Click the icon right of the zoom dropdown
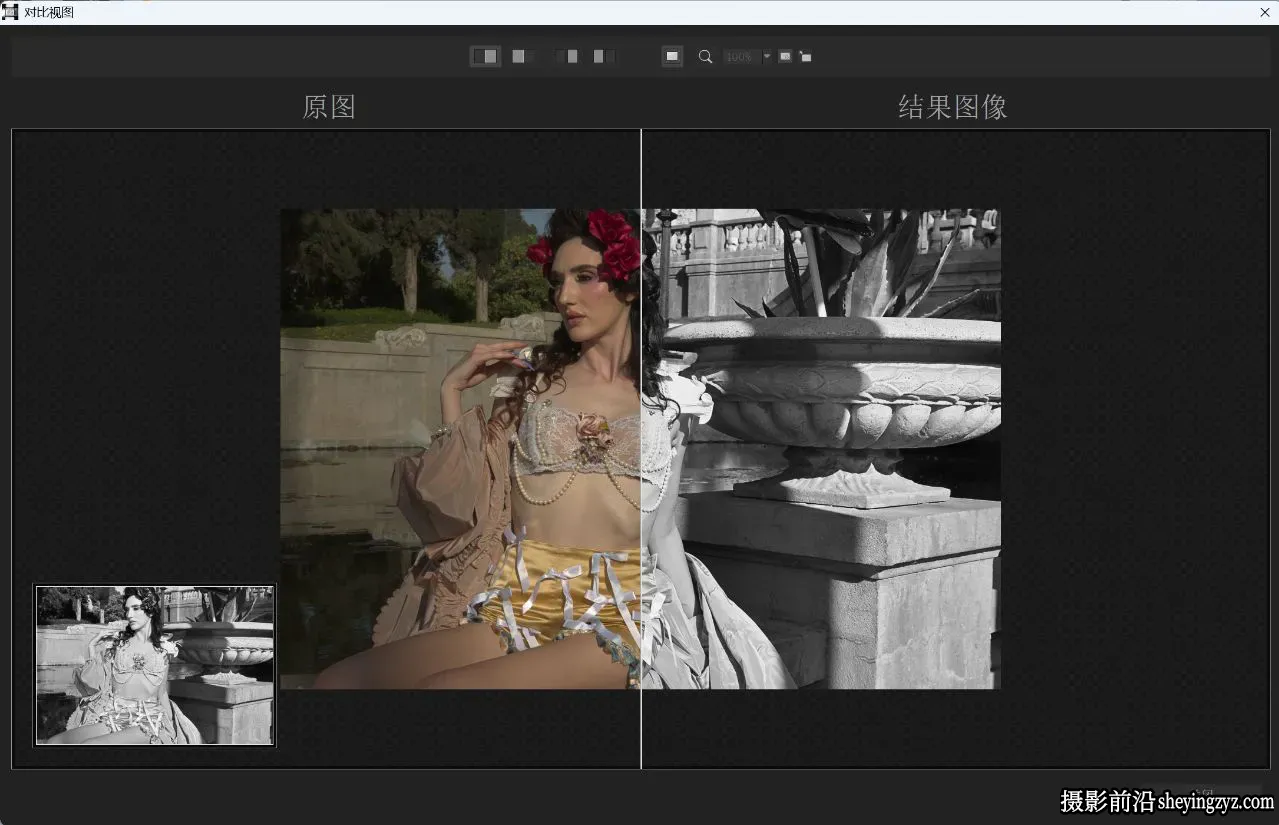Viewport: 1279px width, 825px height. pyautogui.click(x=785, y=57)
